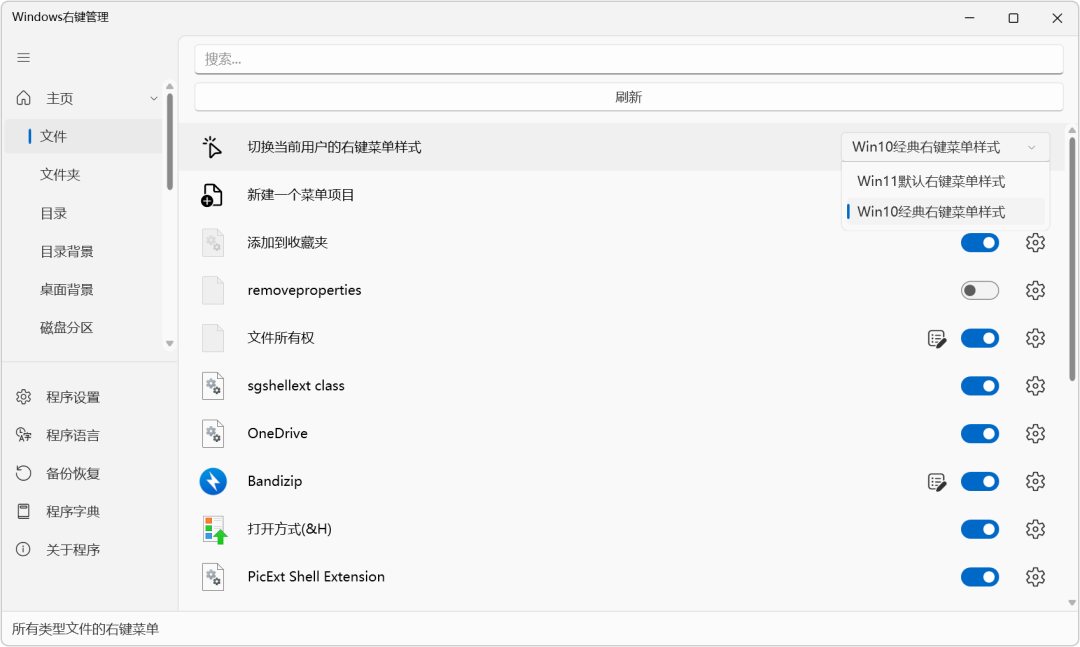Image resolution: width=1080 pixels, height=647 pixels.
Task: Enable the removeproperties toggle
Action: click(980, 290)
